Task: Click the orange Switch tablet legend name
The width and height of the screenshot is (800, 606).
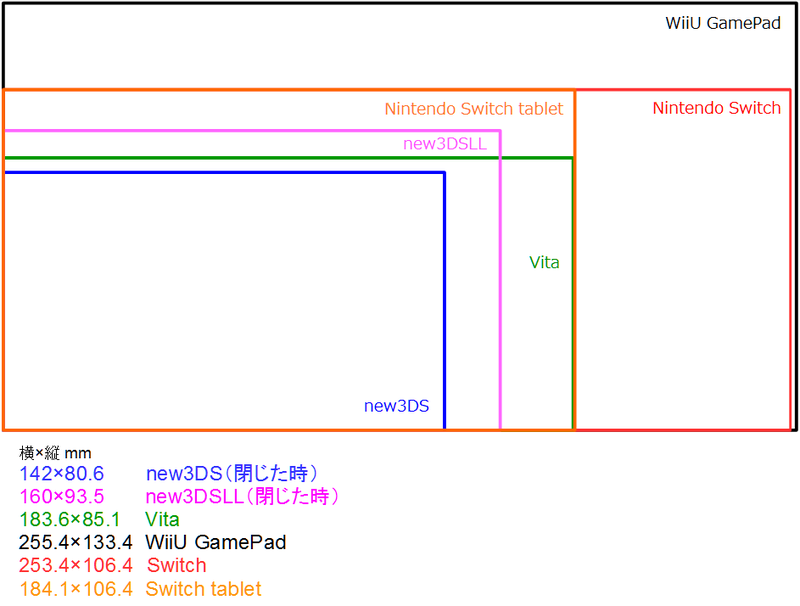Action: tap(204, 589)
